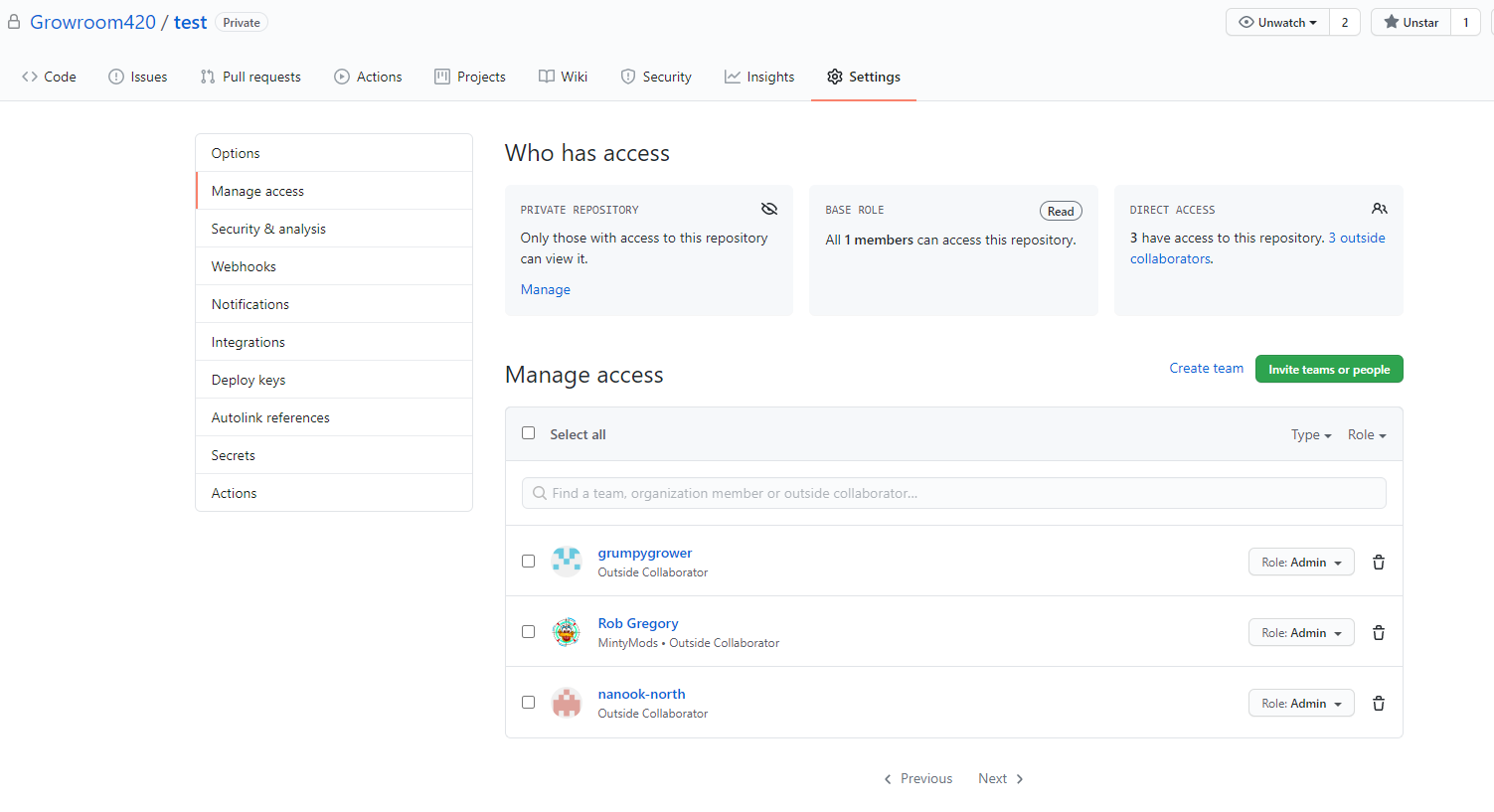Click Rob Gregory's profile avatar
This screenshot has width=1494, height=812.
click(x=567, y=632)
